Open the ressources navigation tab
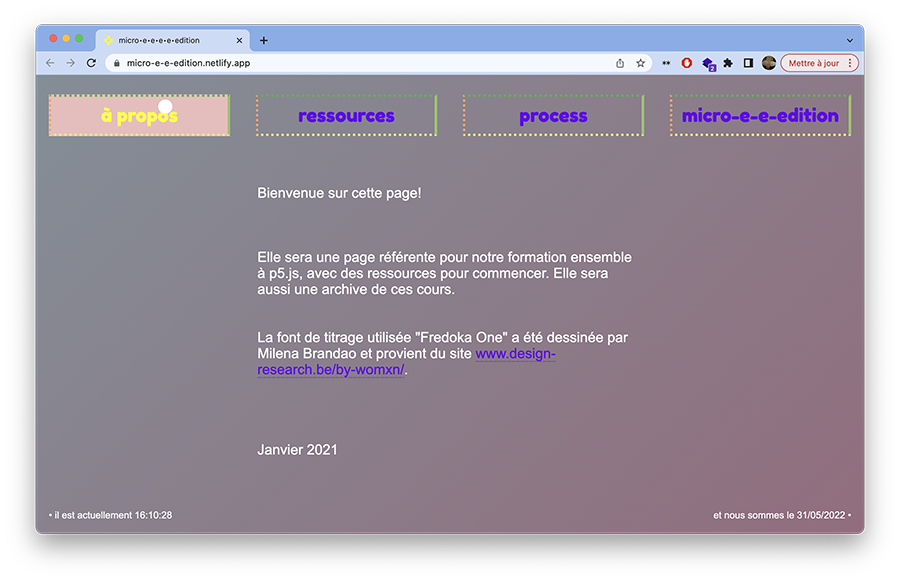The image size is (900, 581). coord(346,115)
